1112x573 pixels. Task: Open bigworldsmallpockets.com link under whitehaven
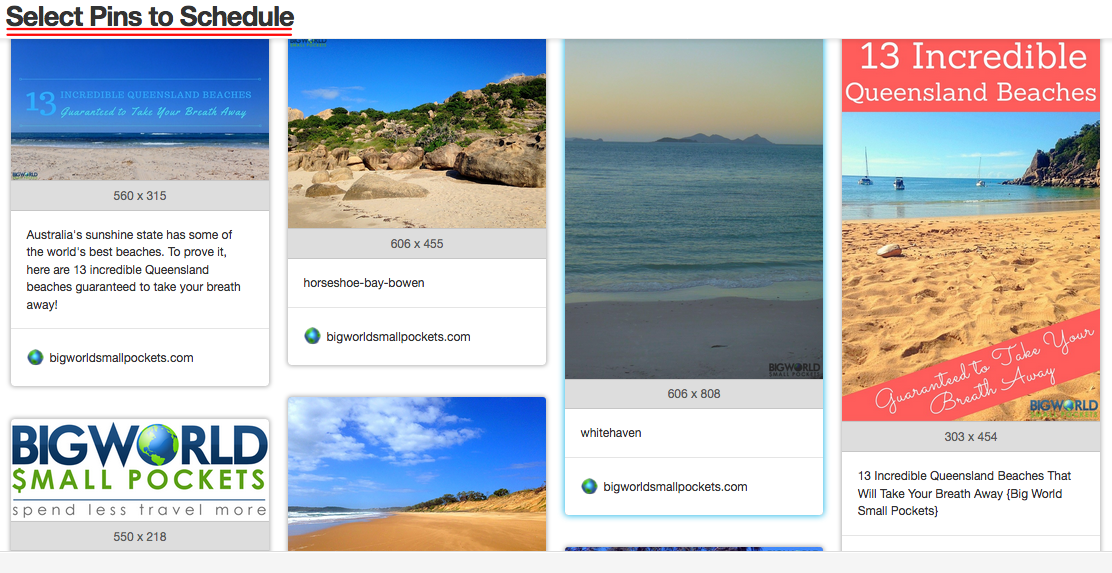point(675,487)
